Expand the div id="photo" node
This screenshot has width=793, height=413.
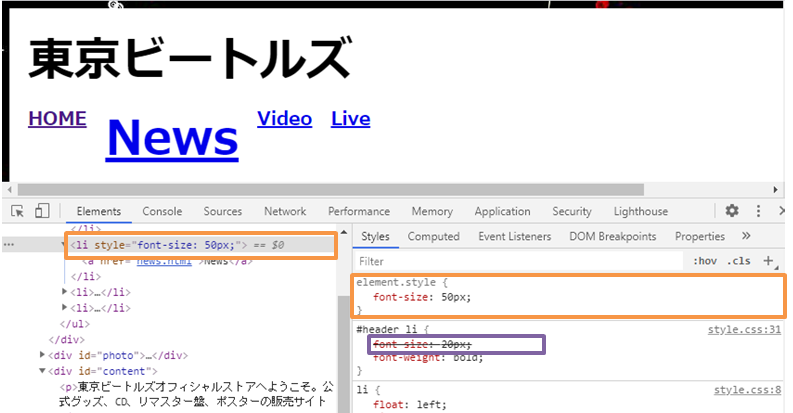pos(43,355)
